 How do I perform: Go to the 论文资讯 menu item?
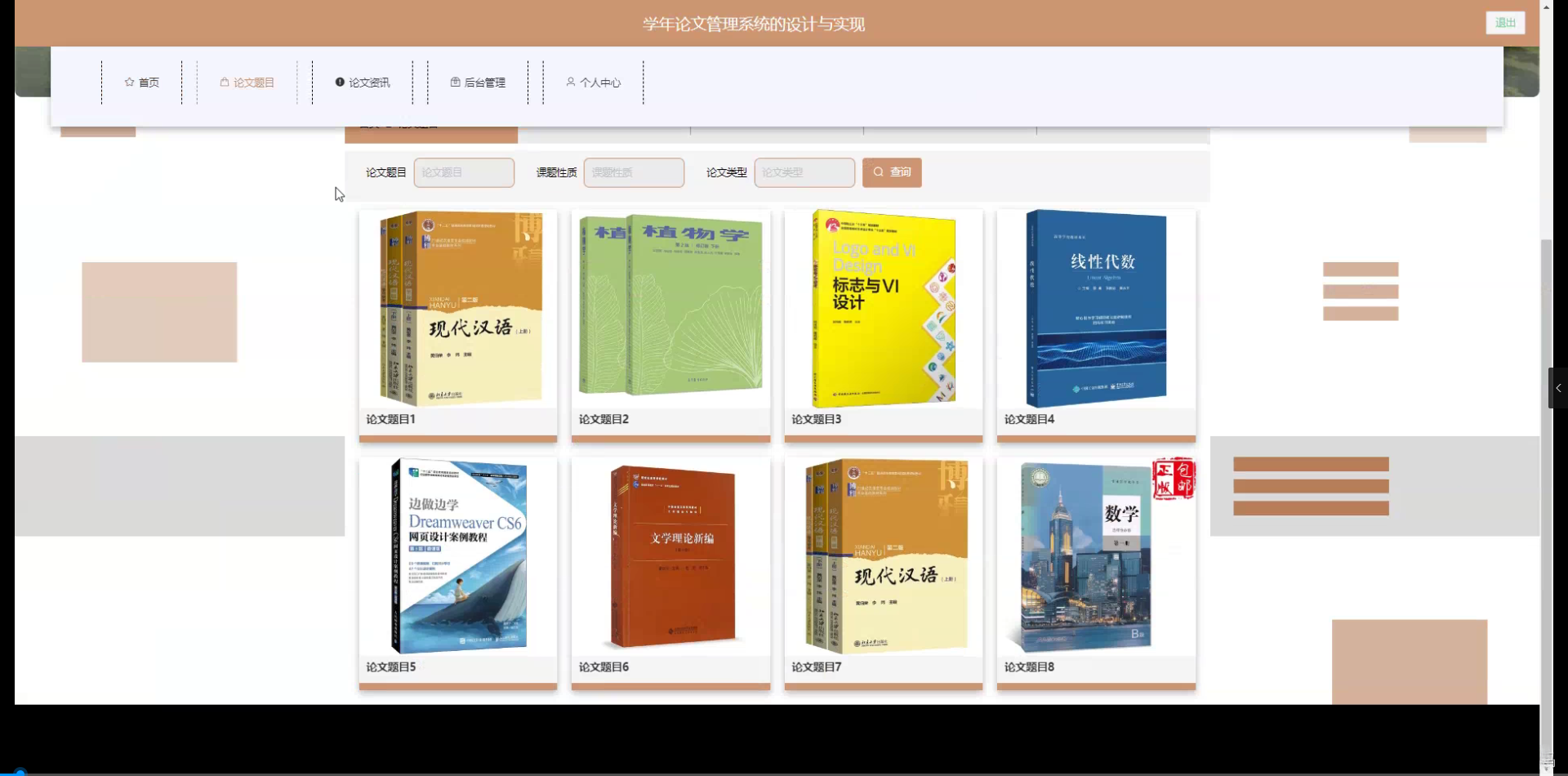coord(363,83)
